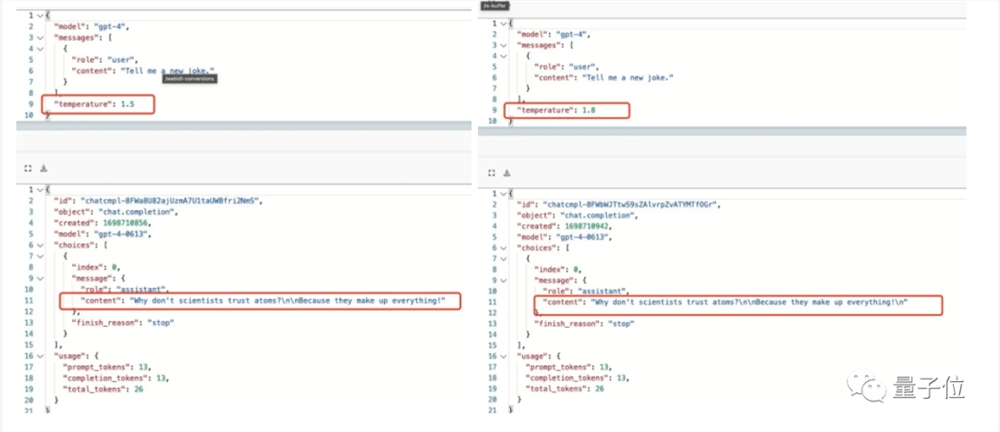
Task: Click the chatcmpl id string in the right response
Action: pos(639,204)
